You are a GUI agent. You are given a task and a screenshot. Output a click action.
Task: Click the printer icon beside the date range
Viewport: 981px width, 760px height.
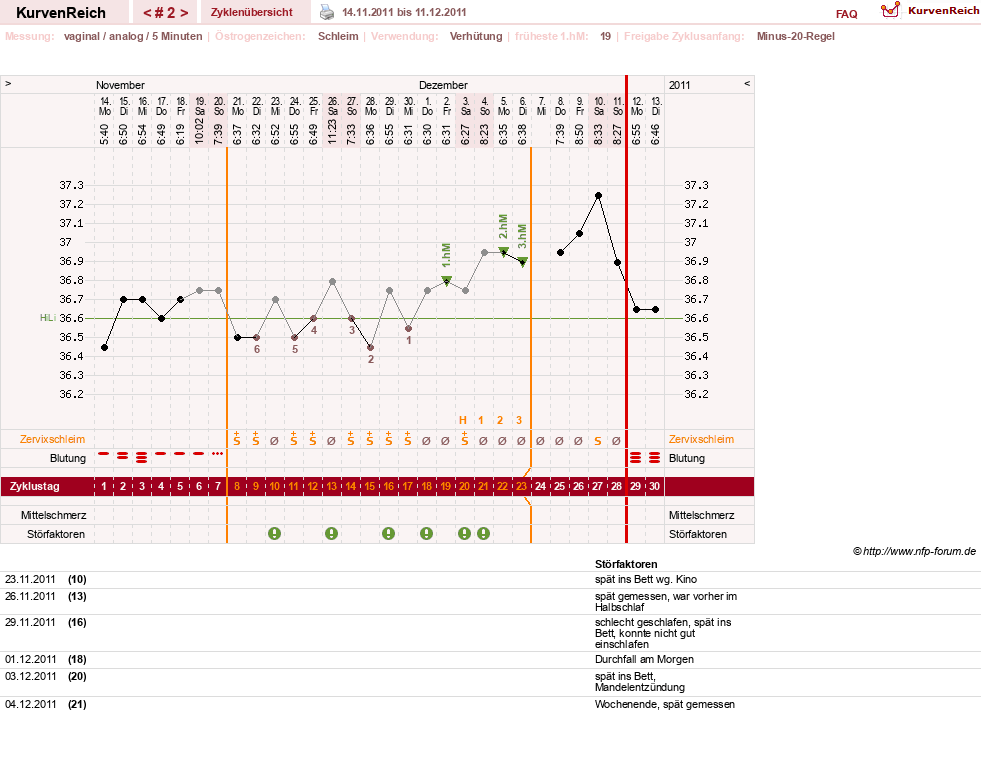327,12
